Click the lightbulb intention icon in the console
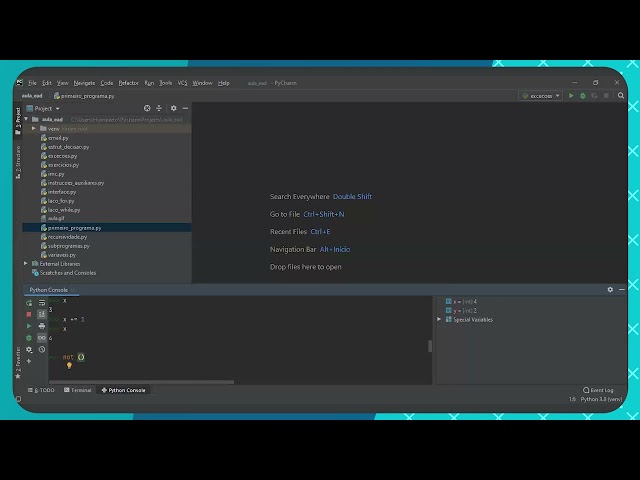 click(69, 366)
